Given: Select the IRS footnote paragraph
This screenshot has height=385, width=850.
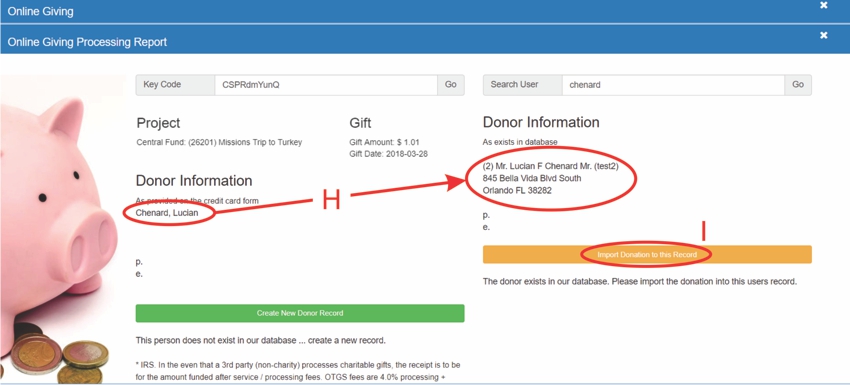Looking at the screenshot, I should point(298,371).
